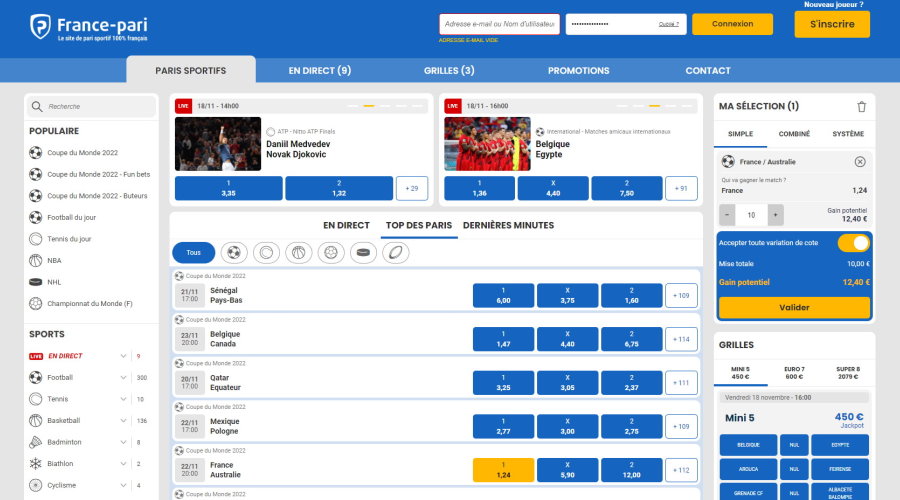900x500 pixels.
Task: Pick draw 3,05 for Qatar Equateur
Action: (x=567, y=383)
